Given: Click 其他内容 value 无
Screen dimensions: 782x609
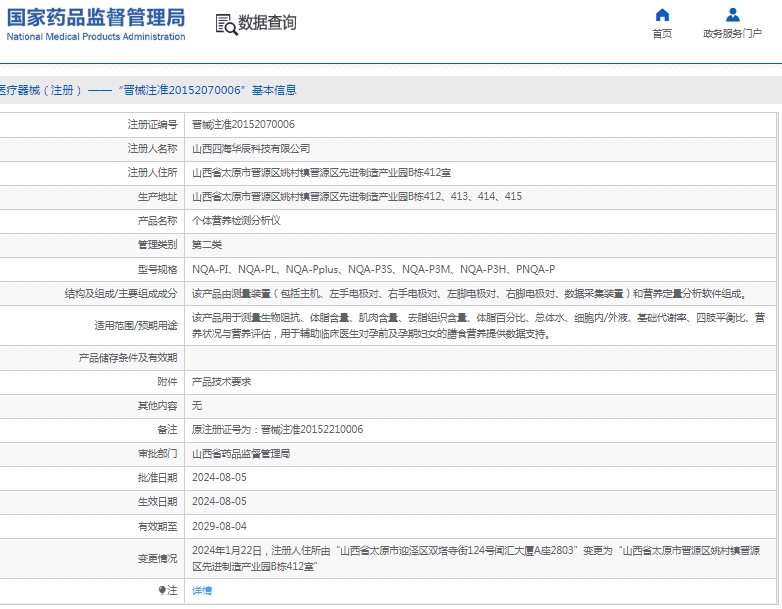Looking at the screenshot, I should (197, 406).
